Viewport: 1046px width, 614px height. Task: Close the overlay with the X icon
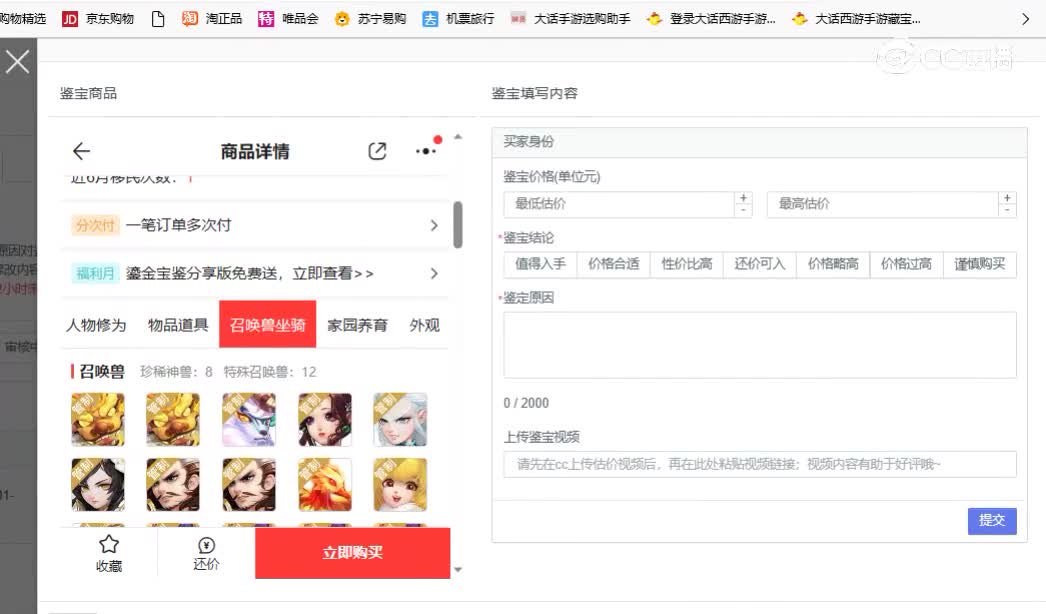18,62
